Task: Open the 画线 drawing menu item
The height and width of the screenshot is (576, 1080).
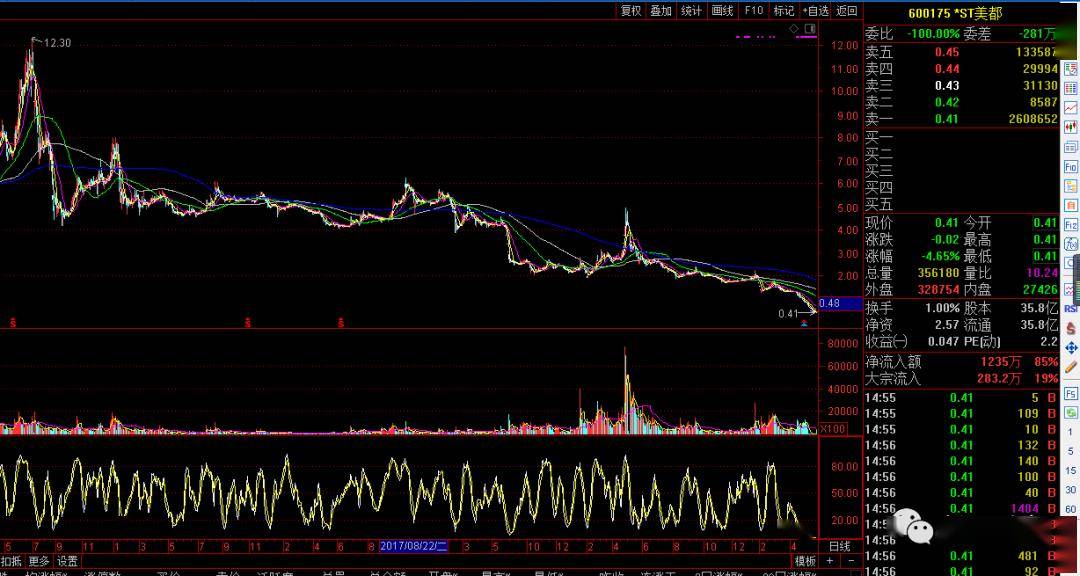Action: coord(722,11)
